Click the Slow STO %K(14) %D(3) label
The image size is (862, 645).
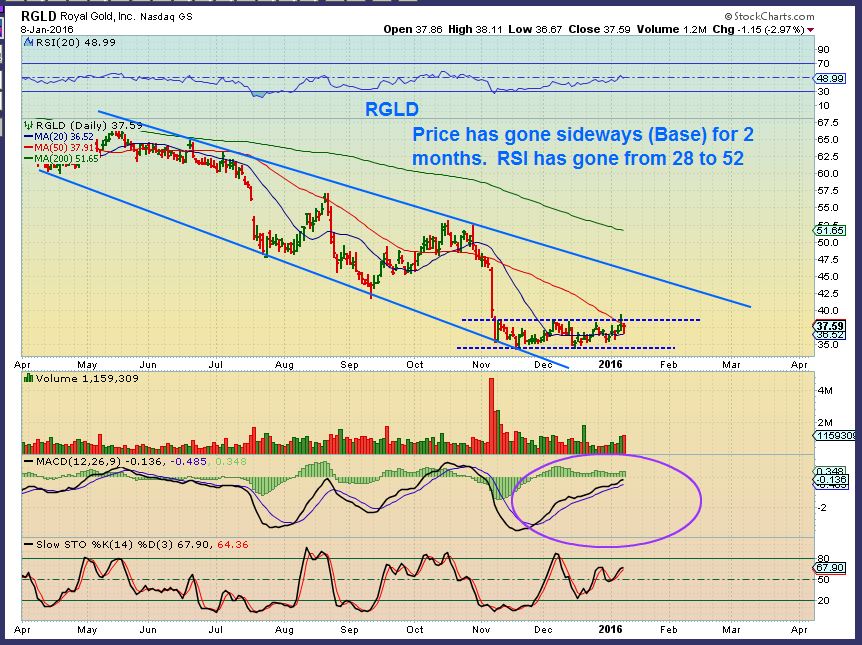[x=104, y=544]
